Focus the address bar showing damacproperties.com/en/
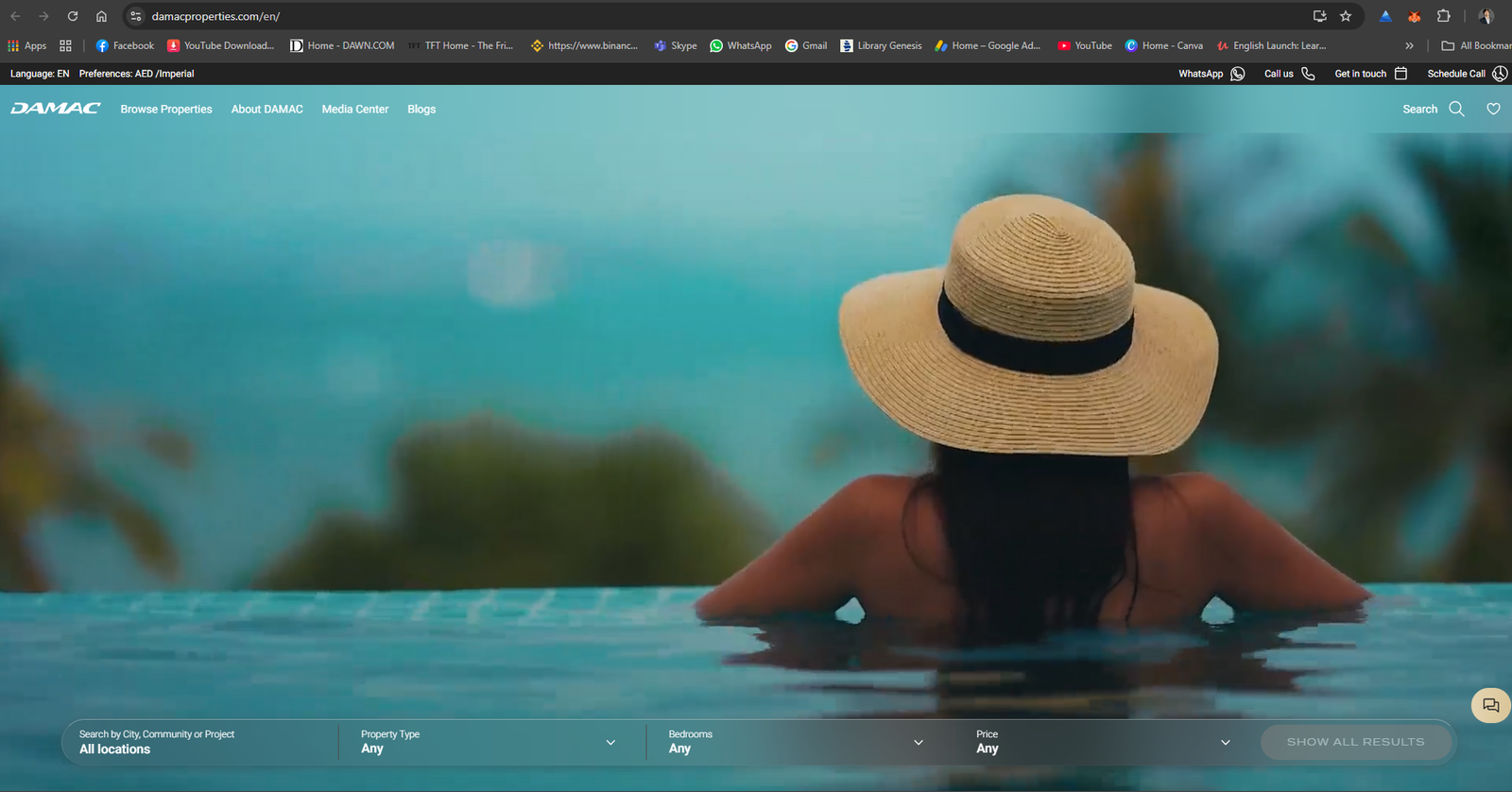1512x792 pixels. click(x=718, y=16)
